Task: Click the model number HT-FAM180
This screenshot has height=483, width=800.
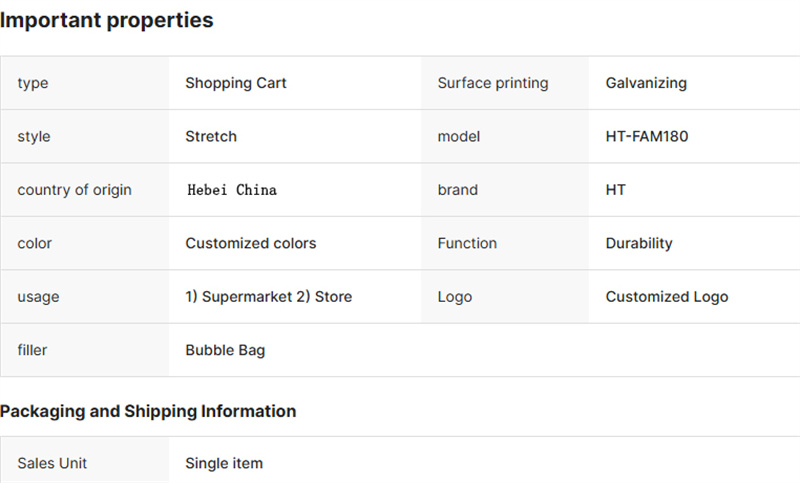Action: pos(646,136)
